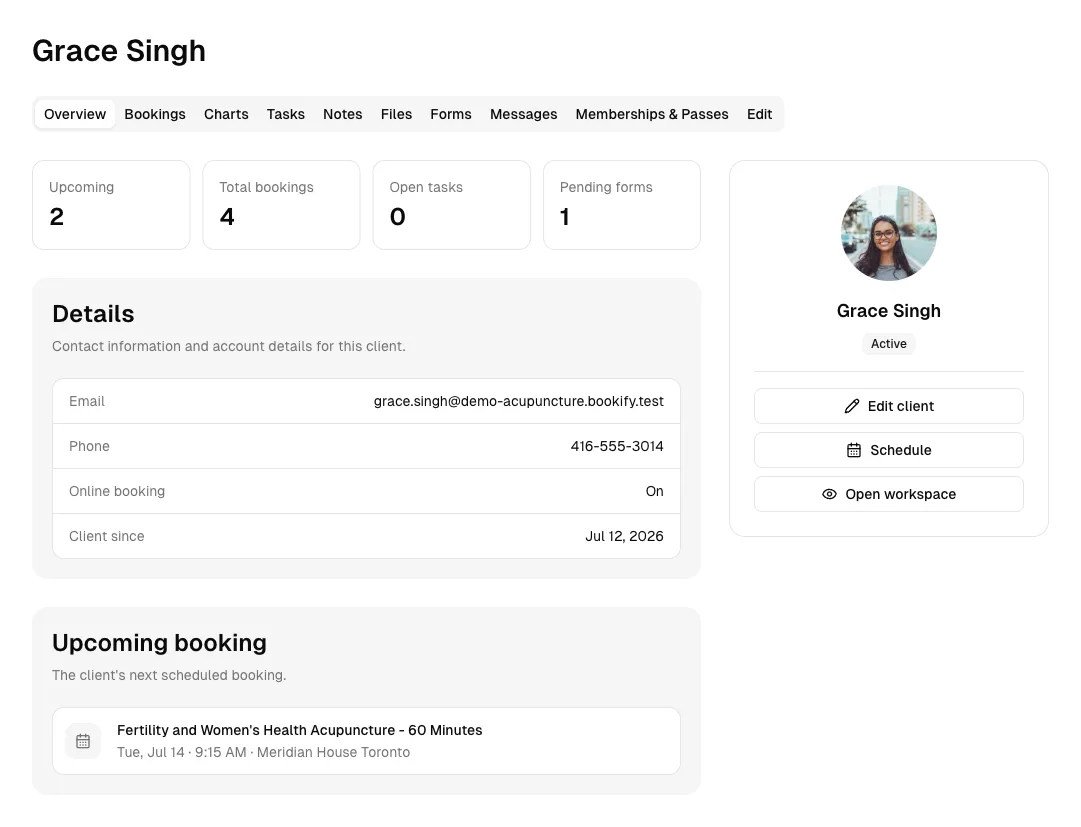1081x827 pixels.
Task: Click the Grace Singh page heading
Action: click(x=119, y=51)
